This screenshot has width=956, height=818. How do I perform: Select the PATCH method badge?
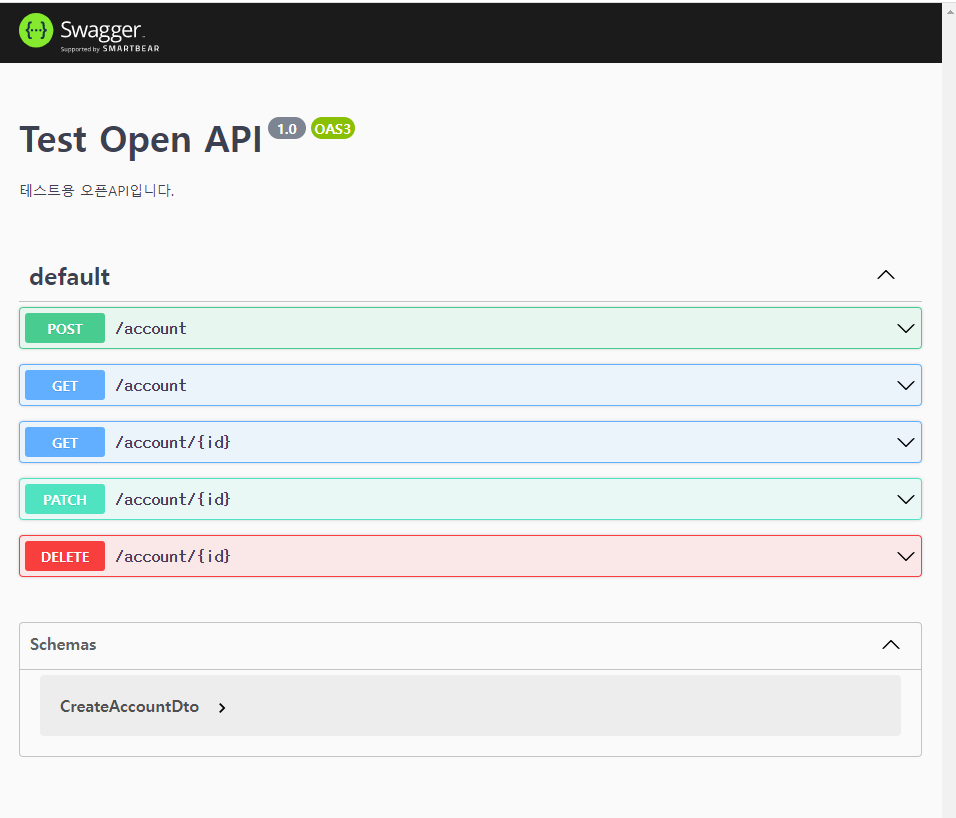click(64, 499)
